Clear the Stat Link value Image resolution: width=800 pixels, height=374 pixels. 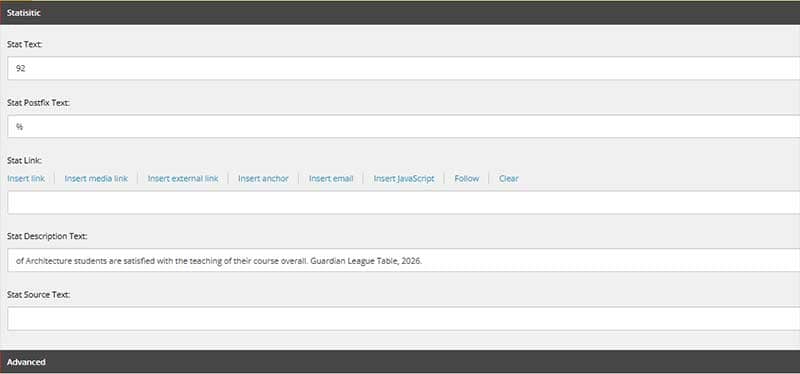[x=509, y=179]
